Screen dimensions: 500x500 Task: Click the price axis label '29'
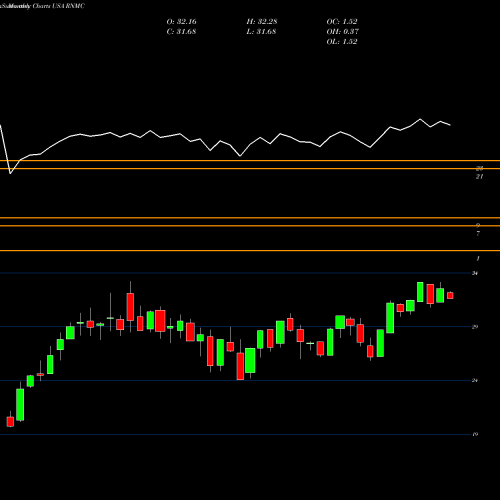point(475,327)
